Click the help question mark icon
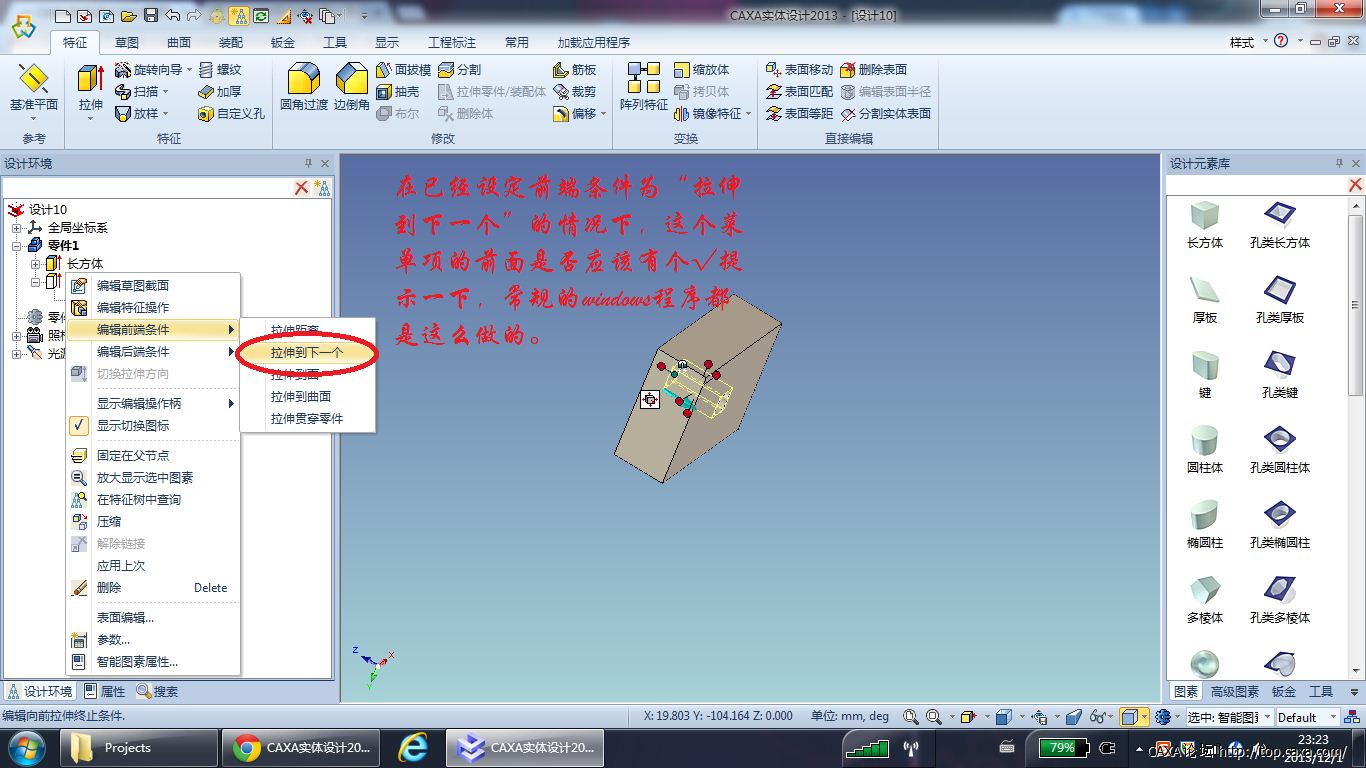Image resolution: width=1366 pixels, height=768 pixels. (x=1281, y=41)
